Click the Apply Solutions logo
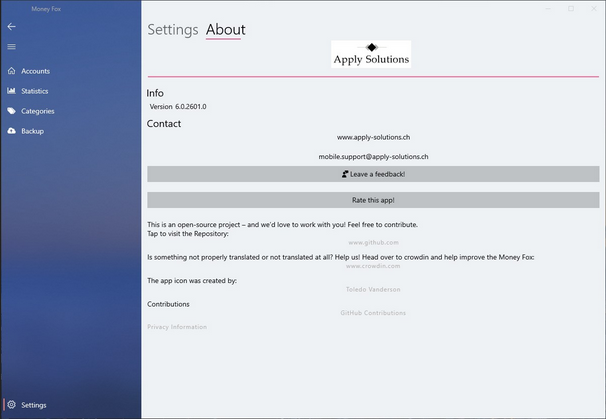606x419 pixels. click(371, 54)
